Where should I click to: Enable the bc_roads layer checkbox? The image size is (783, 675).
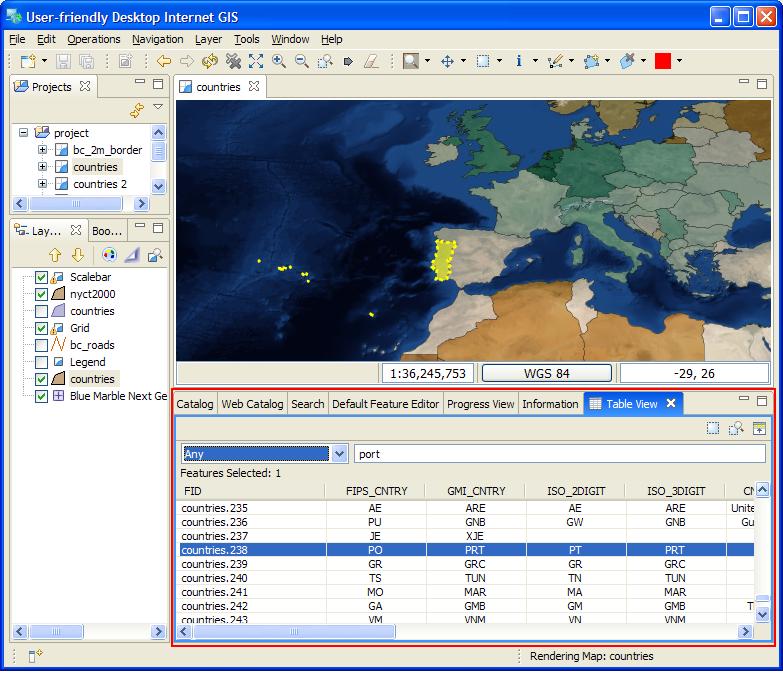[41, 345]
